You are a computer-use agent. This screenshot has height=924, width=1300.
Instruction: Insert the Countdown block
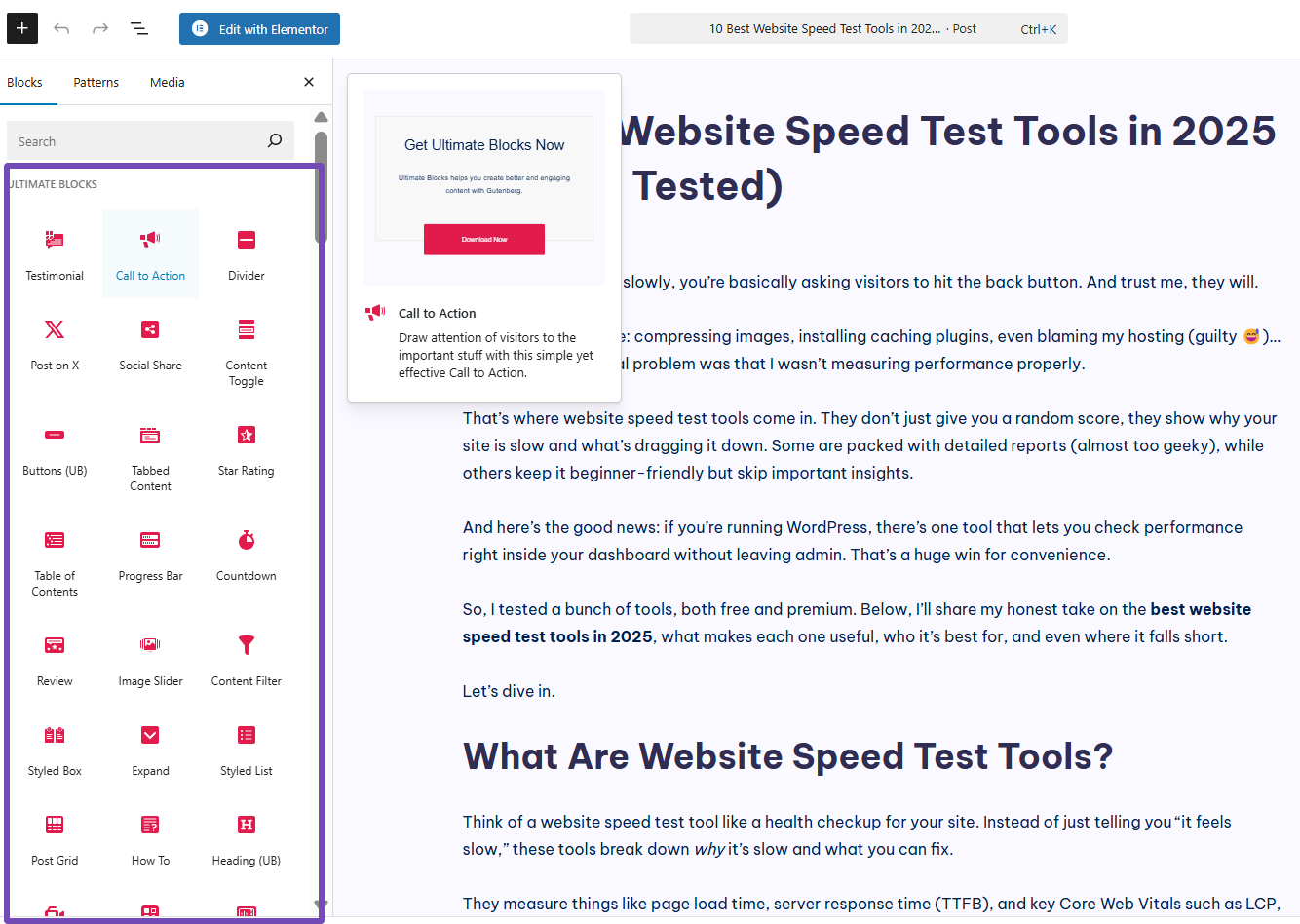click(247, 554)
